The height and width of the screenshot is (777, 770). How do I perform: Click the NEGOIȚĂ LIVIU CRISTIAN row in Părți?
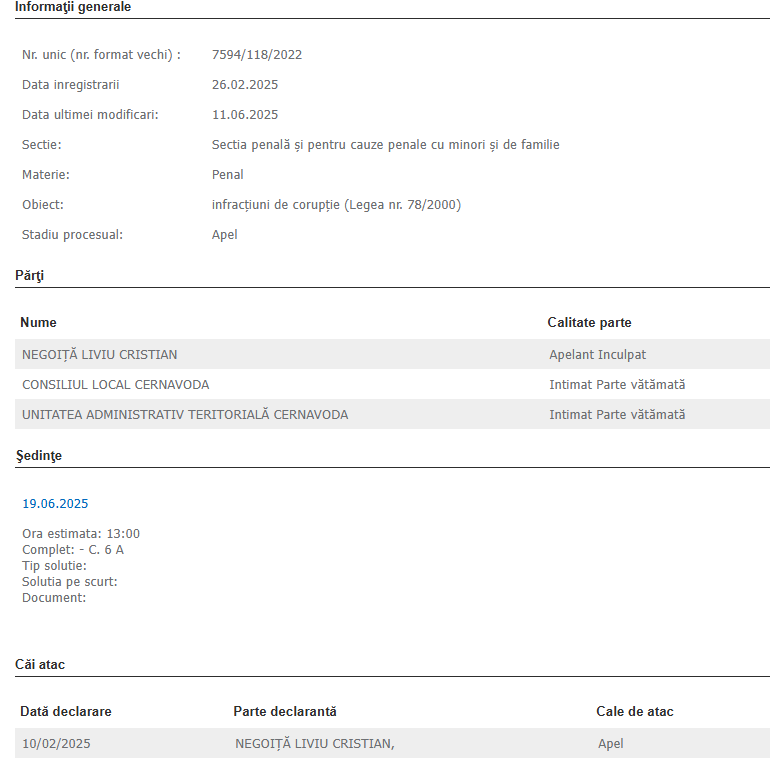point(100,355)
